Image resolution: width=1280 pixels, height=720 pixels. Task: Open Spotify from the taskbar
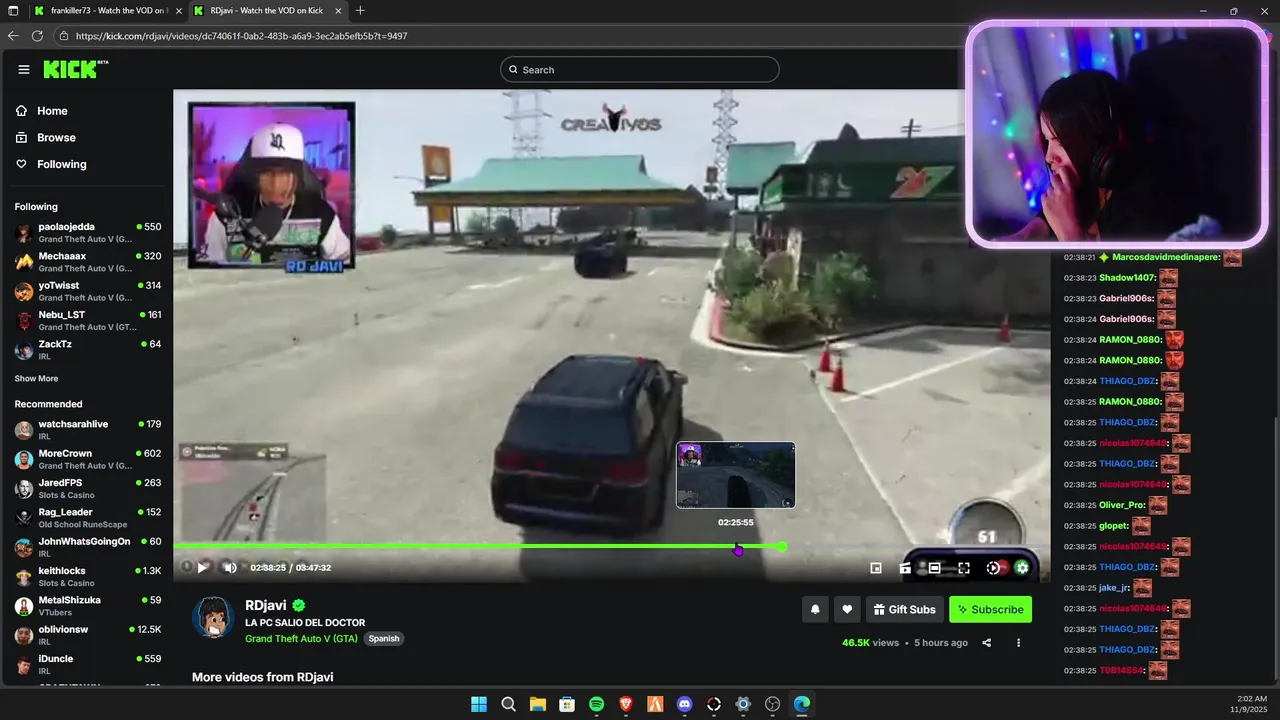click(596, 704)
